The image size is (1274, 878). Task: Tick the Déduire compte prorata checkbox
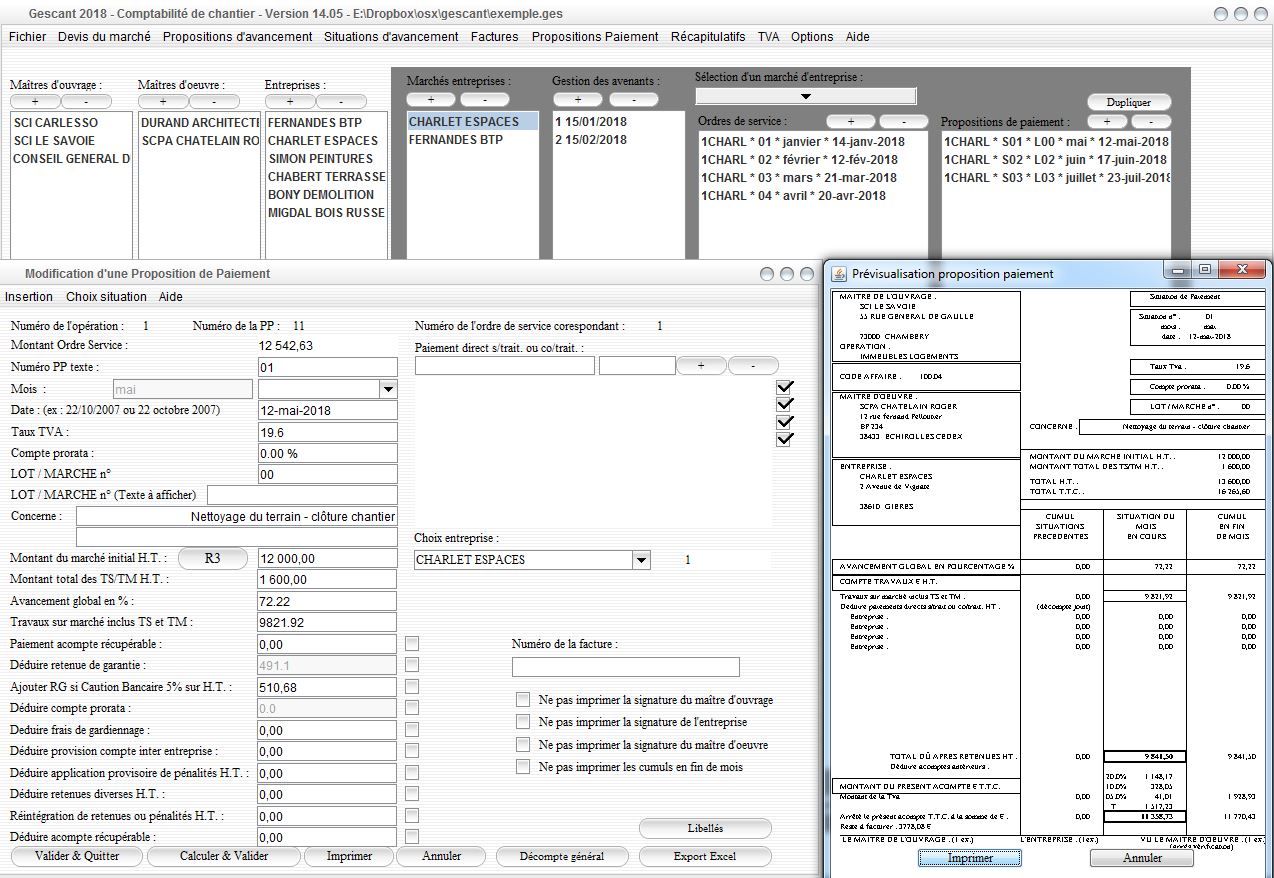(412, 708)
